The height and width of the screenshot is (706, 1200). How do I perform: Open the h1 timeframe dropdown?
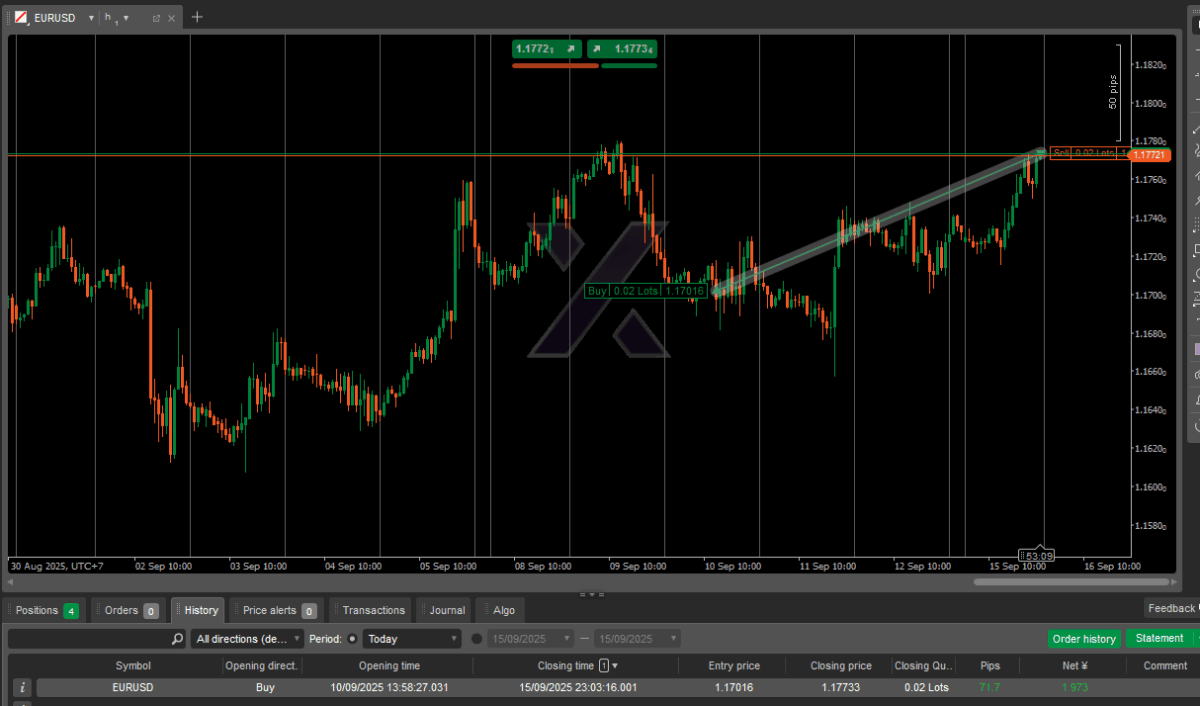click(117, 18)
